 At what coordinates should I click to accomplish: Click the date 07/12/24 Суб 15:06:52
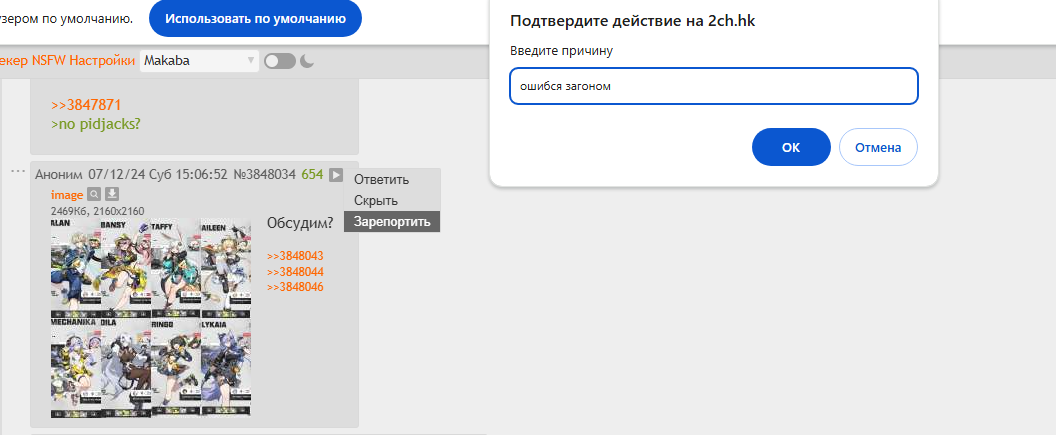[x=157, y=175]
